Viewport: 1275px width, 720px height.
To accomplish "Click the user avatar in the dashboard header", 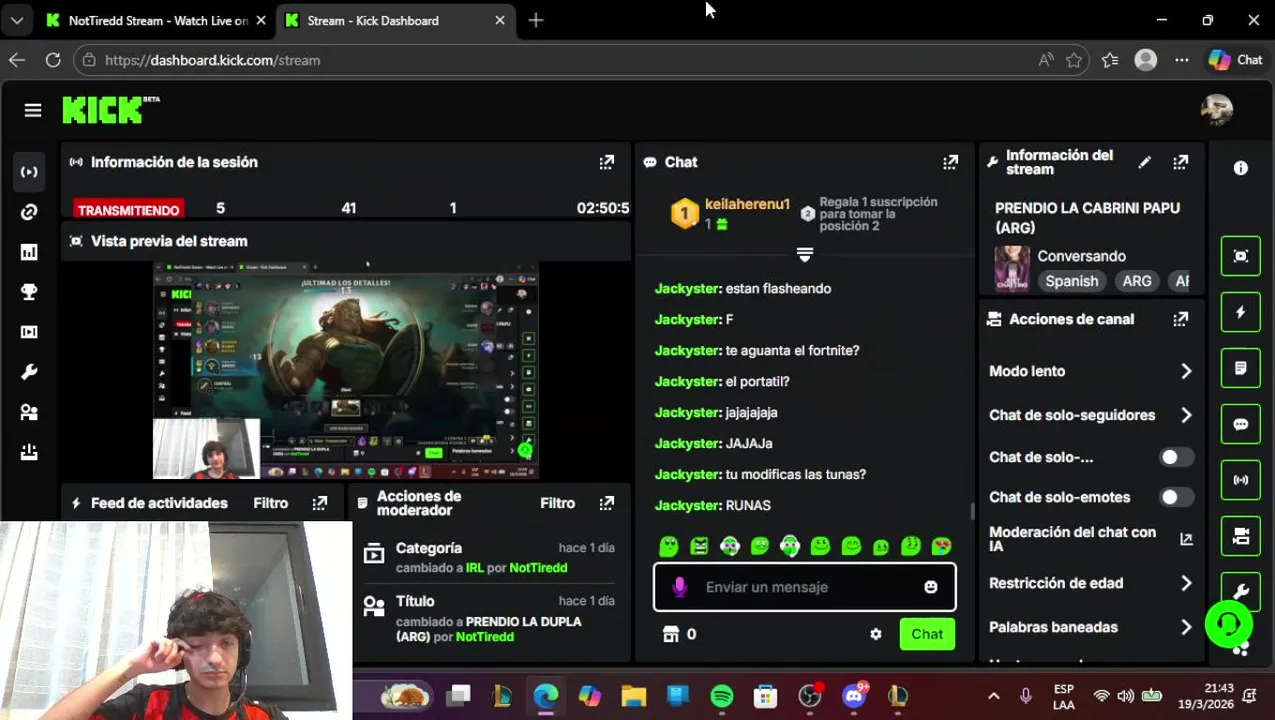I will [x=1217, y=110].
